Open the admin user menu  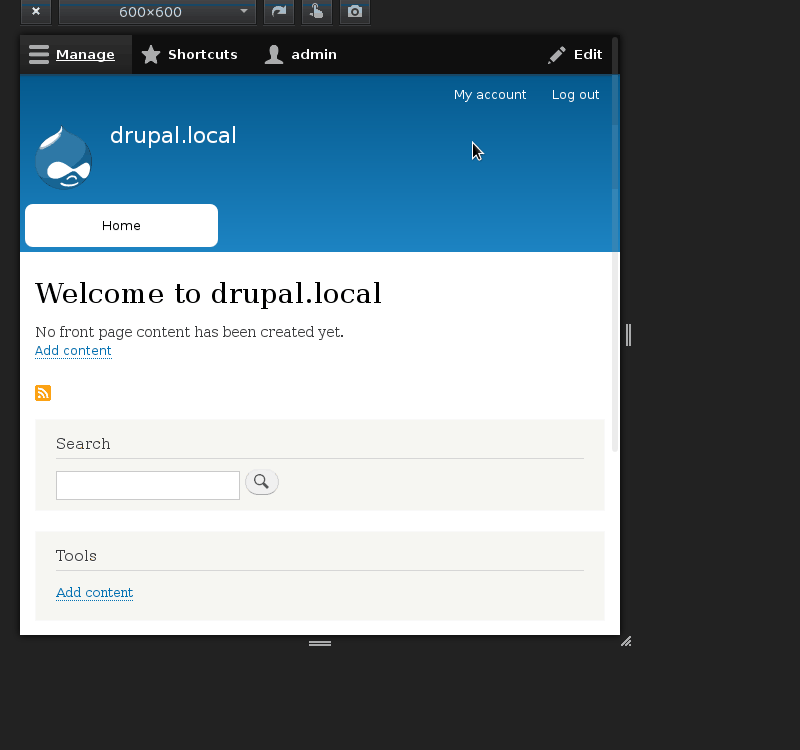point(301,55)
